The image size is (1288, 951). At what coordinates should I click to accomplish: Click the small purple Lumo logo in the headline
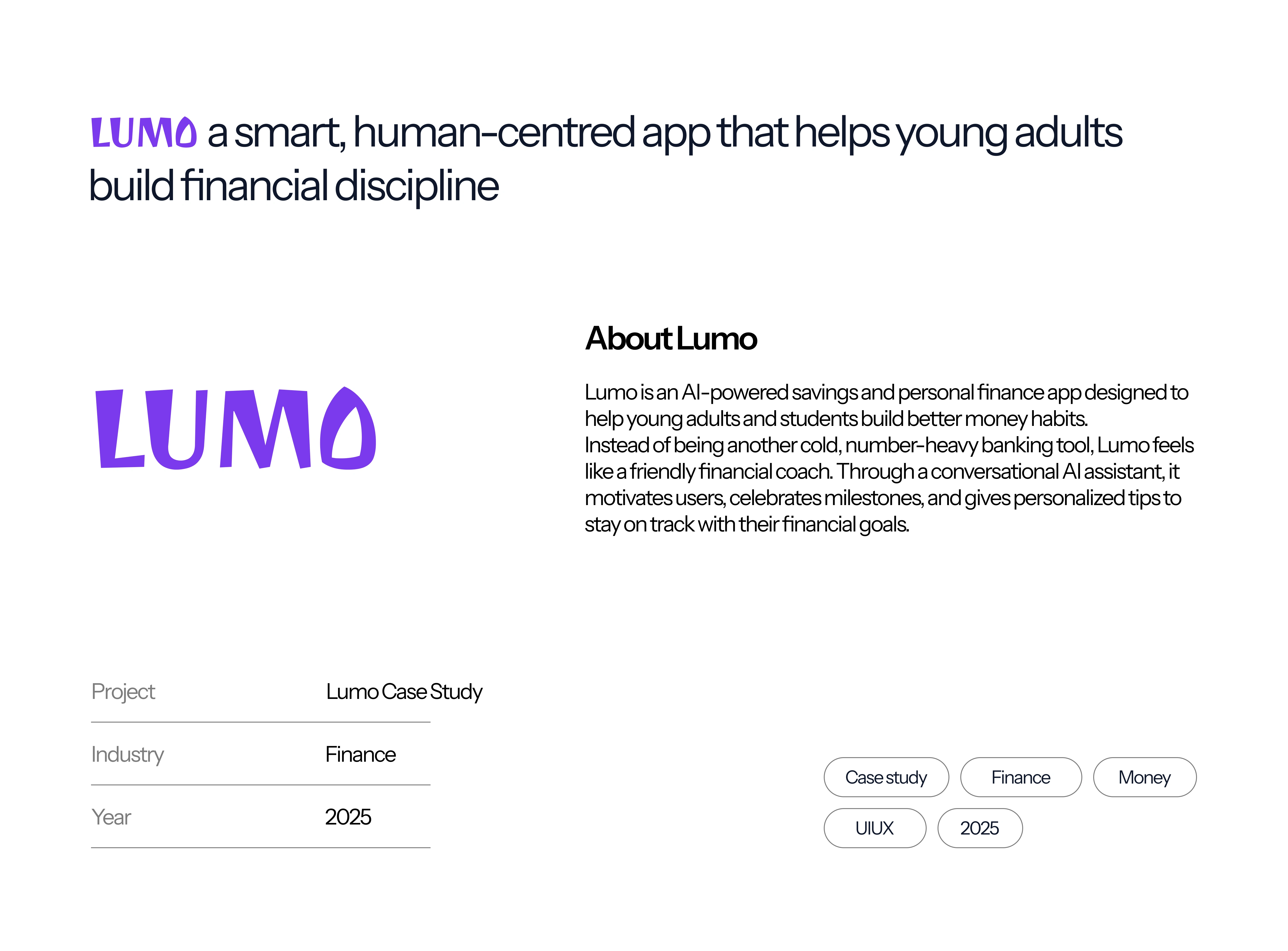point(144,132)
